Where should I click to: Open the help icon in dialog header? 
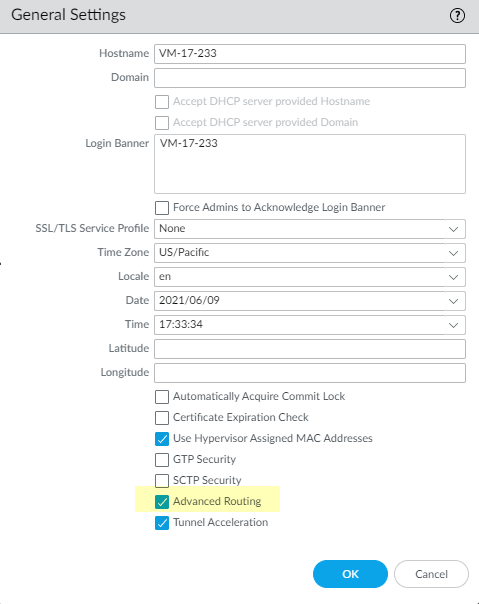(457, 16)
